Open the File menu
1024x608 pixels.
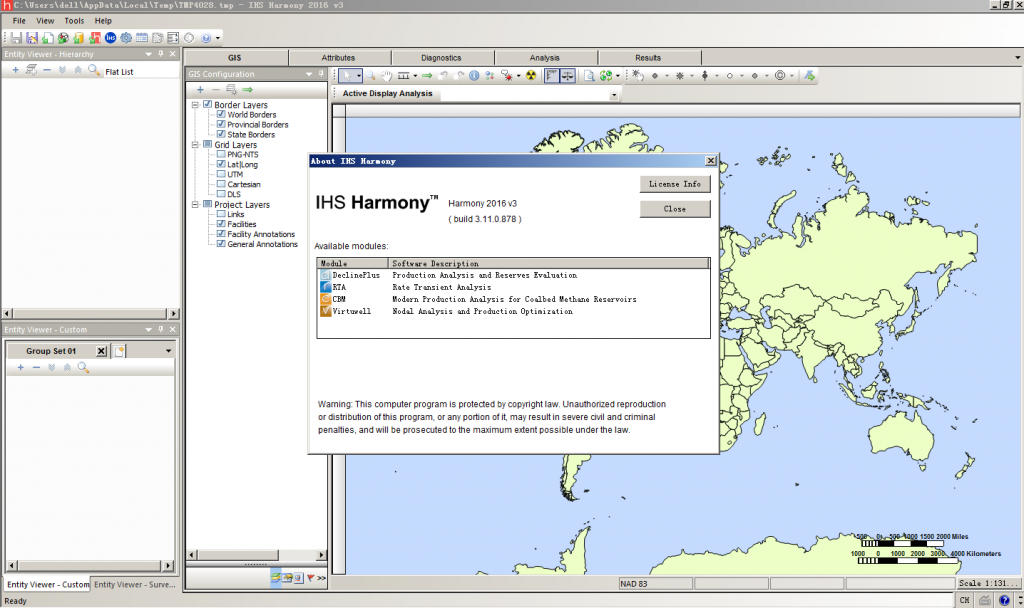pyautogui.click(x=19, y=21)
